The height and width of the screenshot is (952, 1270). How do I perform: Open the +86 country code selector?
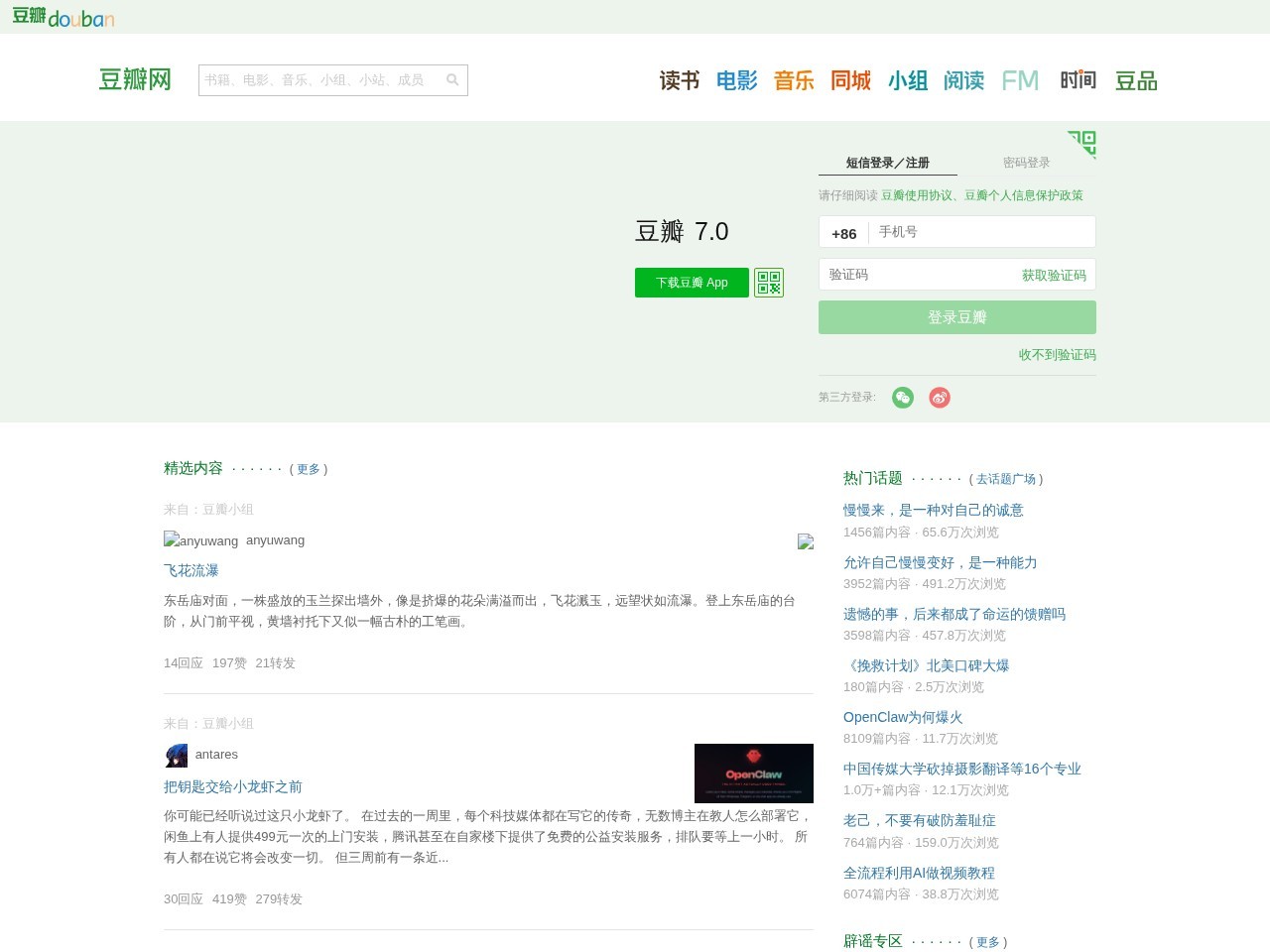[x=844, y=233]
